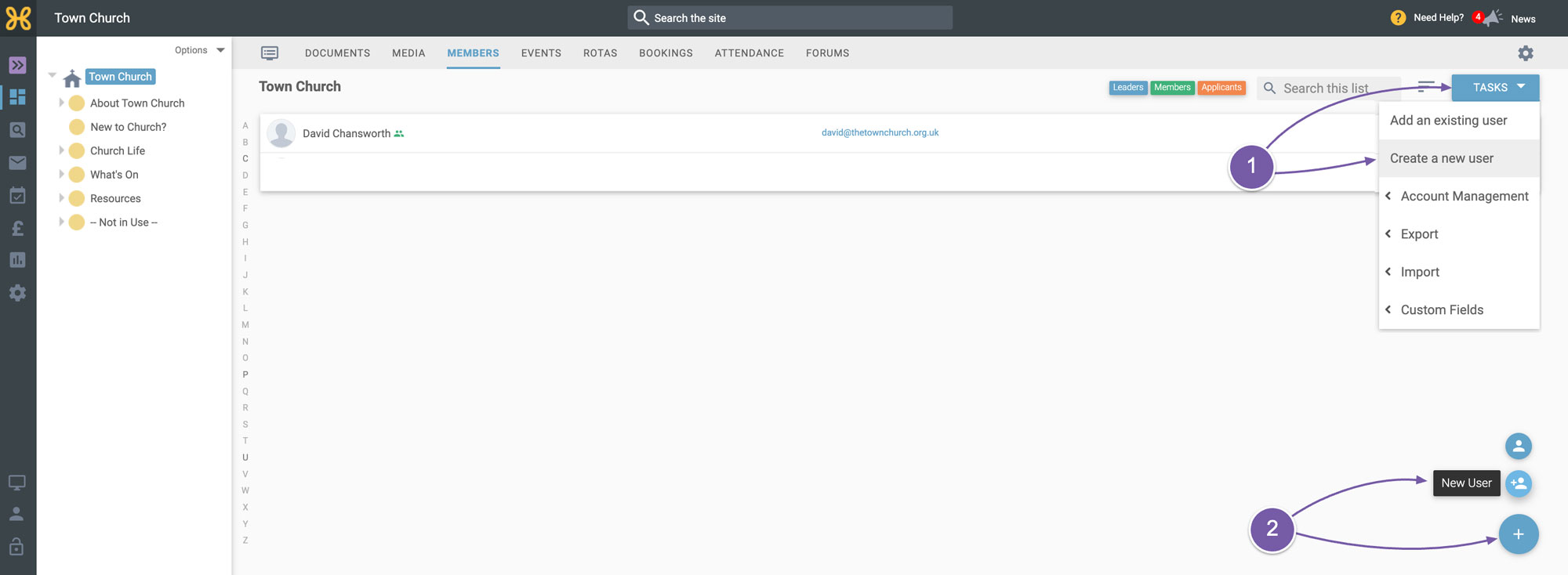
Task: Click the page comments icon before Documents
Action: point(270,53)
